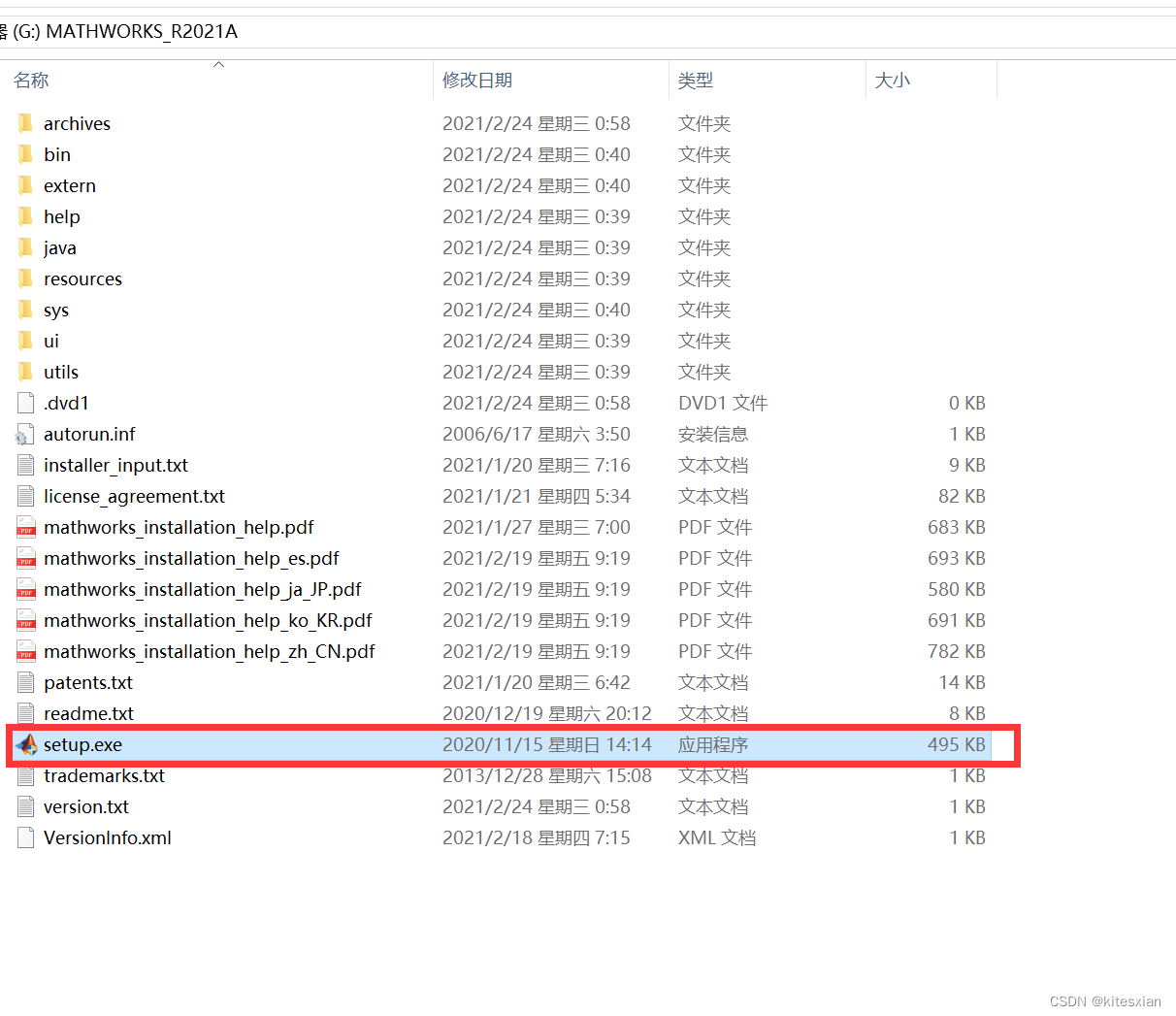Select the mathworks_installation_help_zh_CN.pdf file name
1176x1016 pixels.
pyautogui.click(x=210, y=651)
